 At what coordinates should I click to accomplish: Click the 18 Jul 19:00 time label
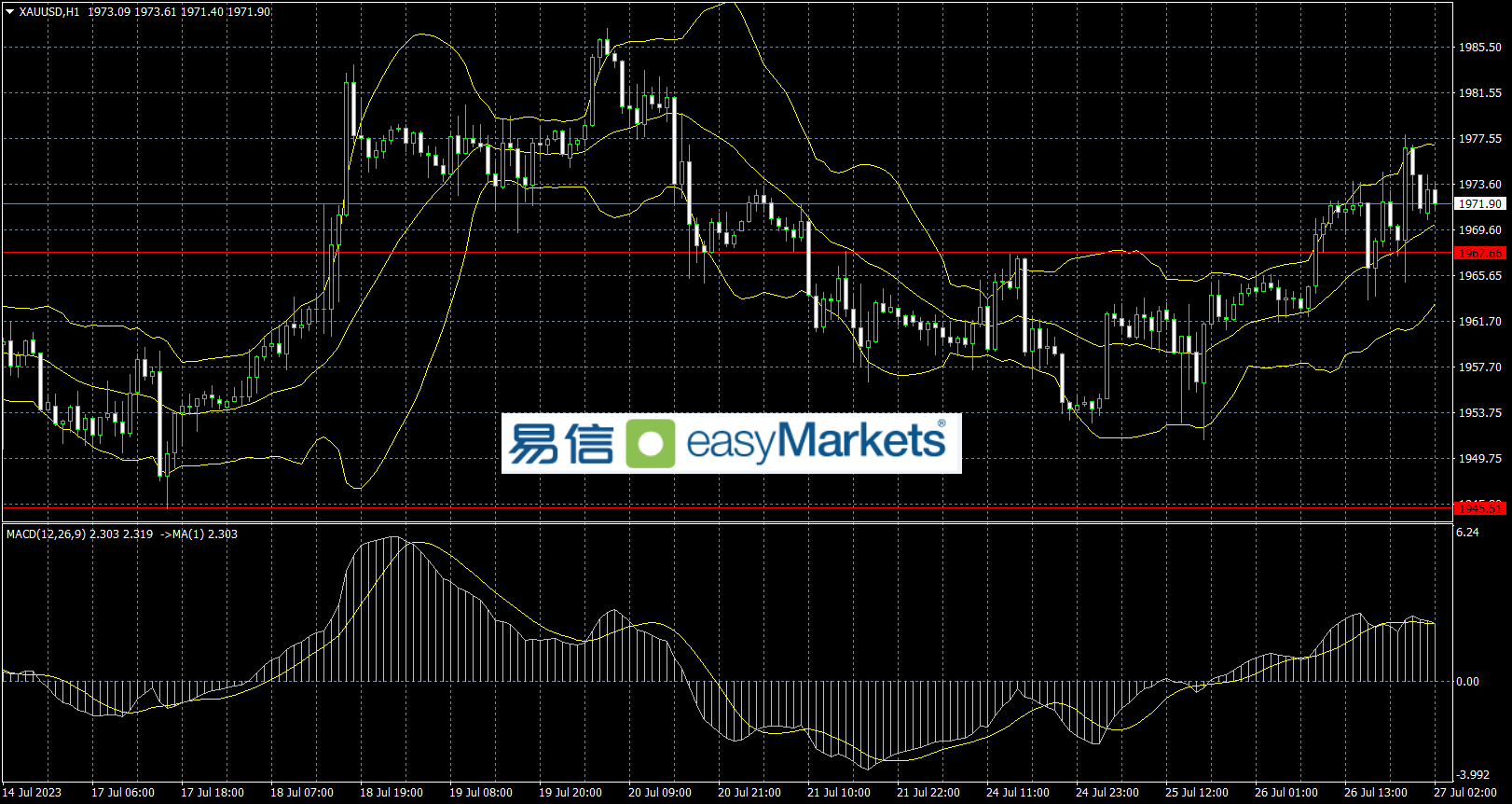point(392,793)
